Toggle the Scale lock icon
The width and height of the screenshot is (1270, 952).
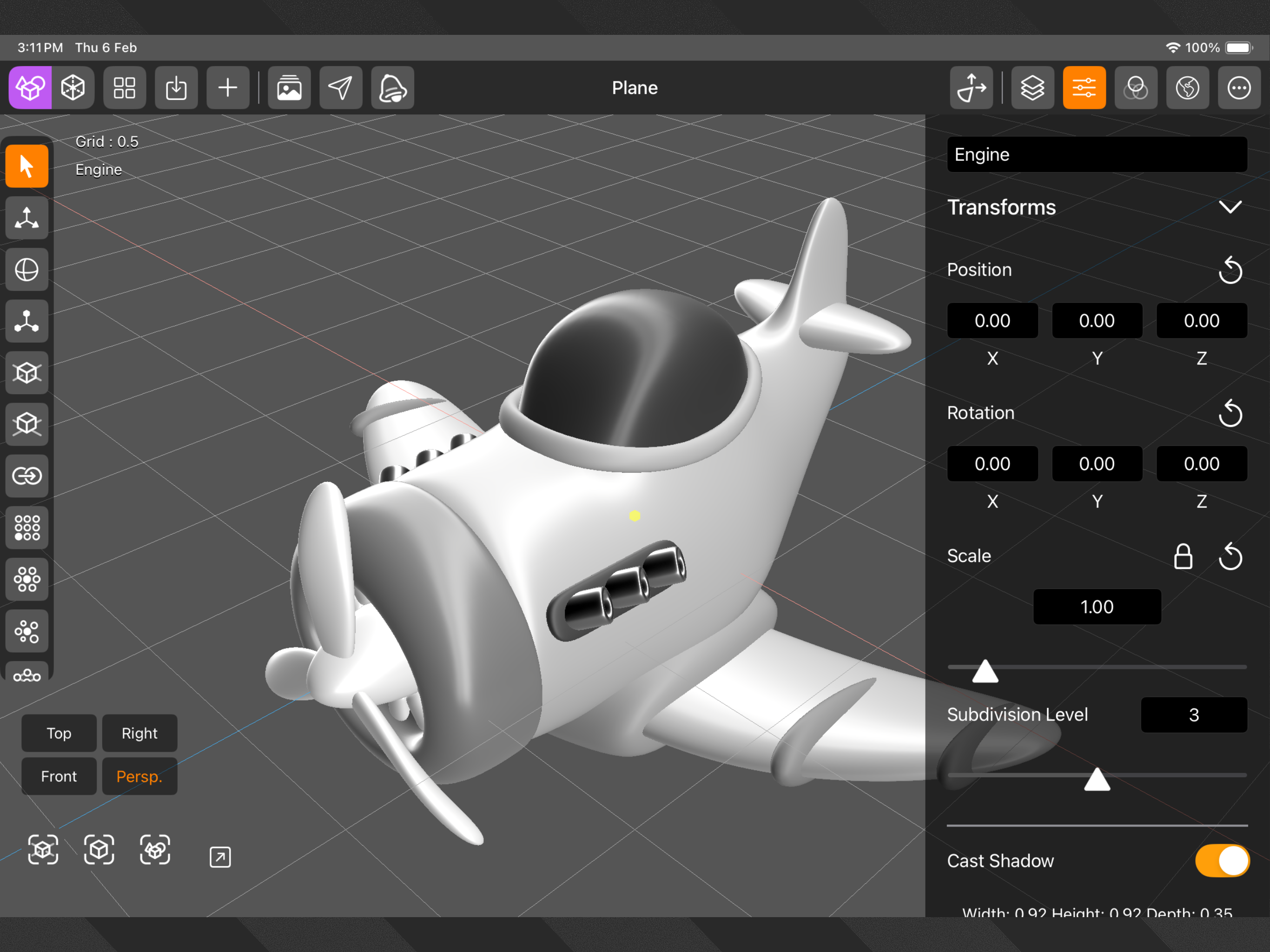(x=1183, y=556)
